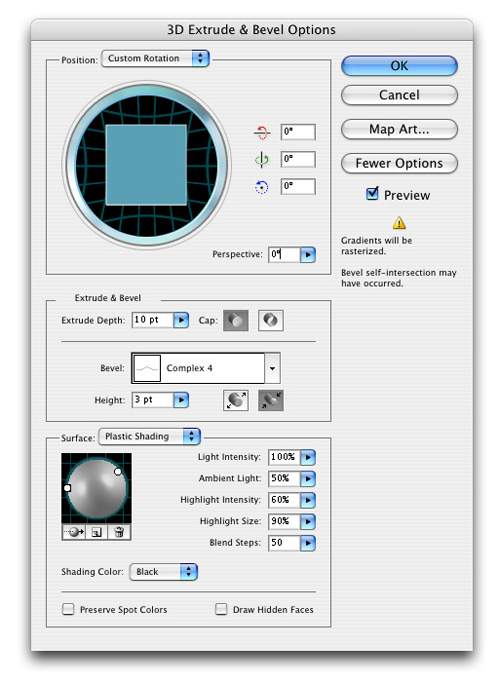This screenshot has height=684, width=500.
Task: Open the Surface Plastic Shading dropdown
Action: pyautogui.click(x=150, y=437)
